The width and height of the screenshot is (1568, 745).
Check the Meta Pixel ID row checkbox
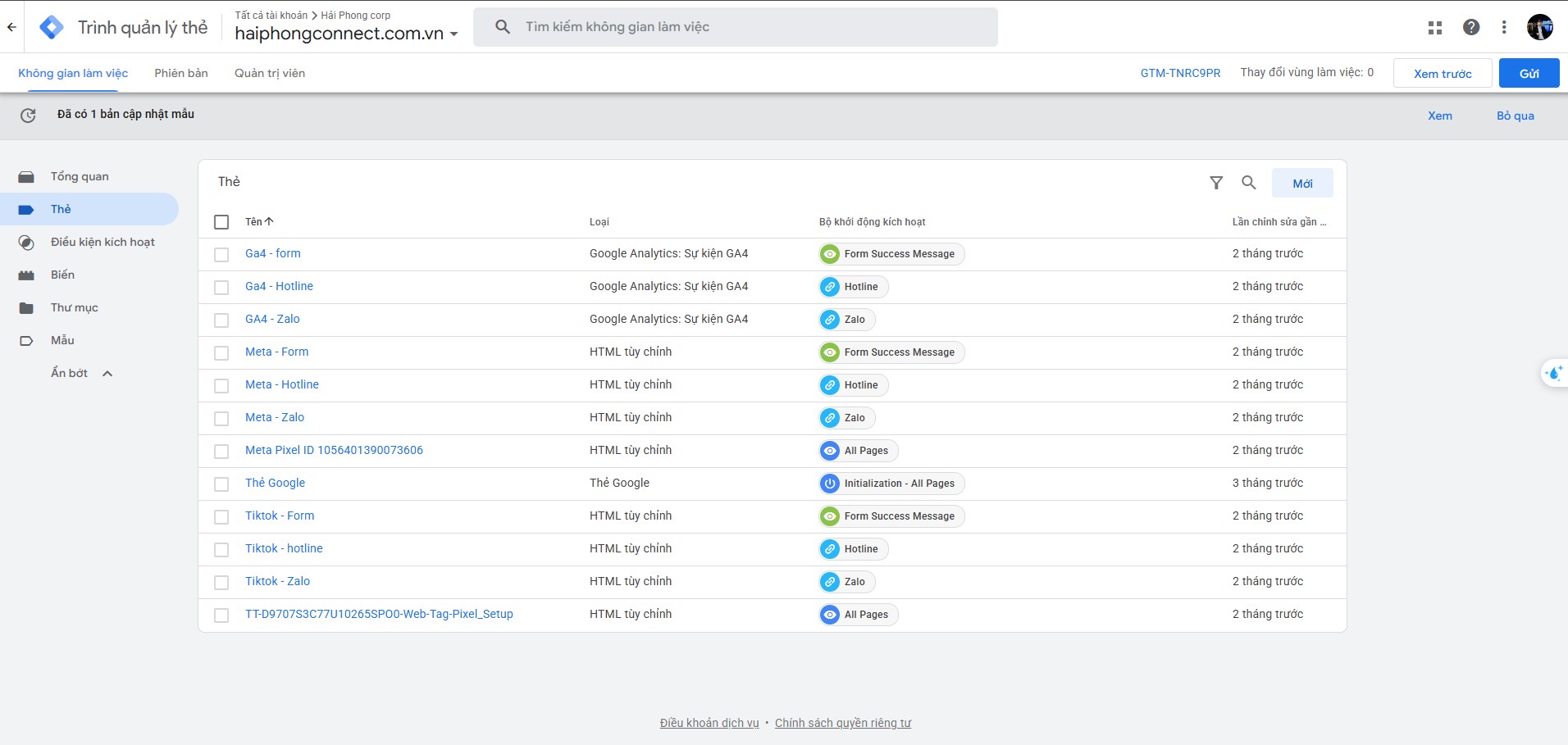point(221,452)
